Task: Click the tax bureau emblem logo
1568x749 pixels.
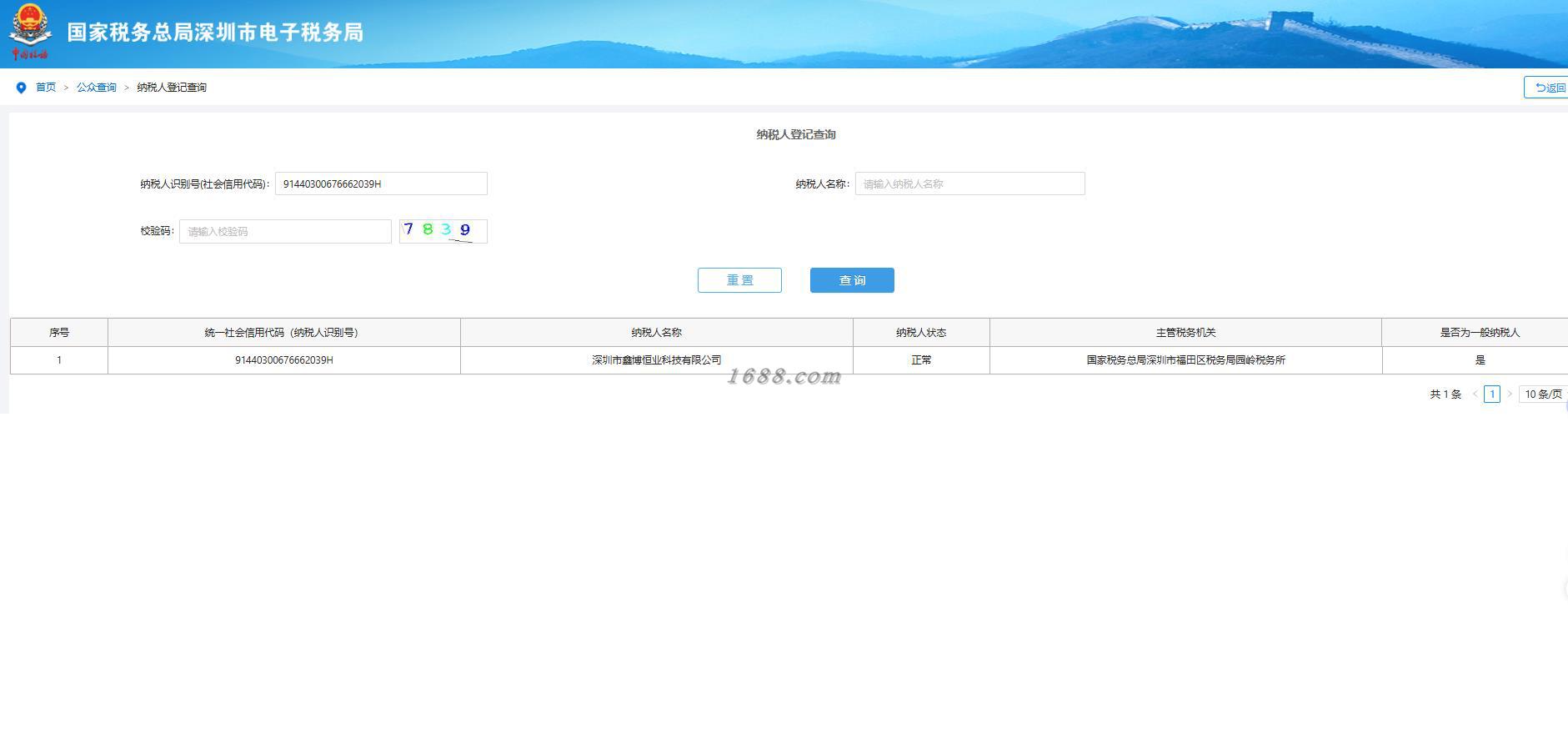Action: pyautogui.click(x=29, y=32)
